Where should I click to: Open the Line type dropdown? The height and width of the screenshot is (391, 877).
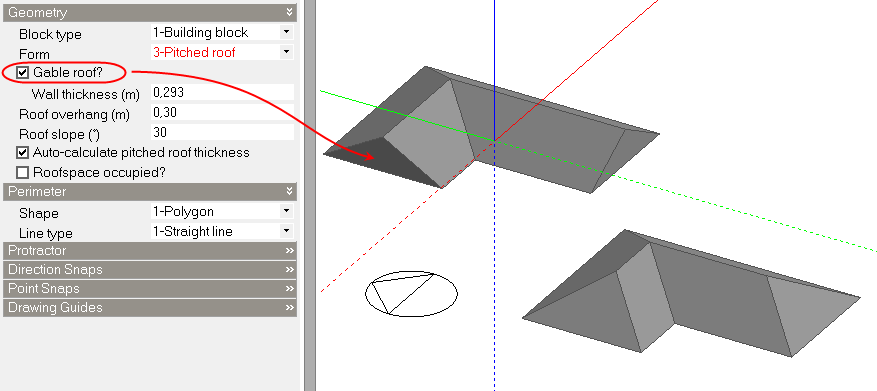click(286, 231)
